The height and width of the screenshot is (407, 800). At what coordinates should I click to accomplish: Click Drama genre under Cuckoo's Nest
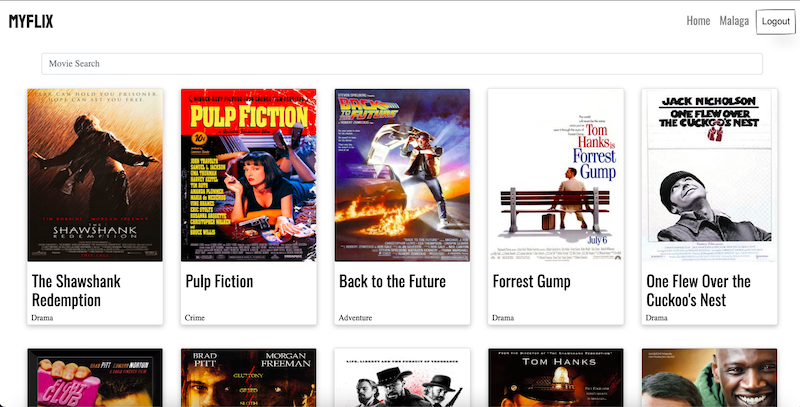656,318
